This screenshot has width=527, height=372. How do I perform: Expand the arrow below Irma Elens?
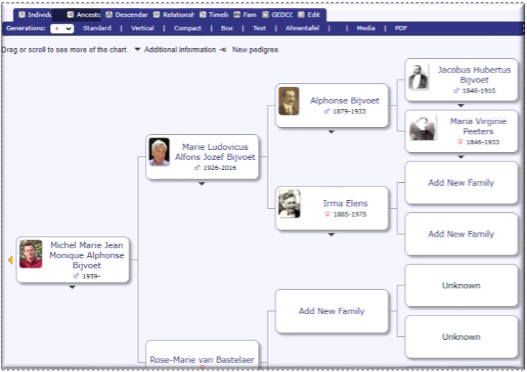(x=331, y=235)
